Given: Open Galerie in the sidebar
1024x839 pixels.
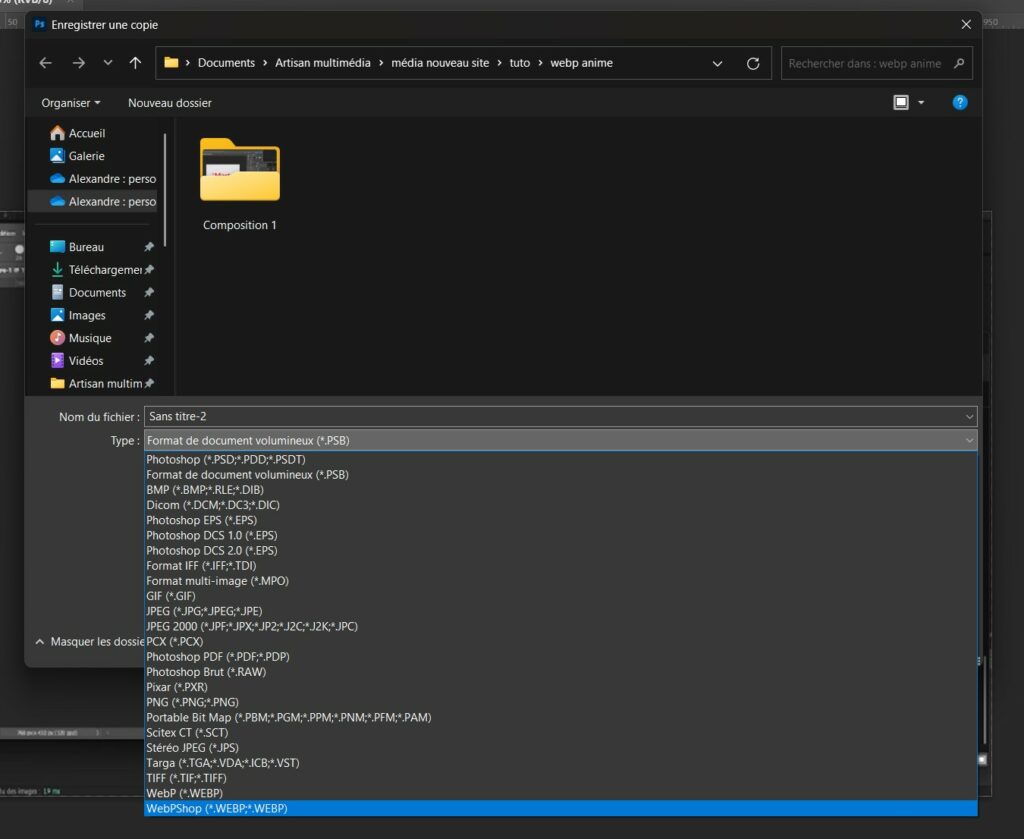Looking at the screenshot, I should coord(86,156).
